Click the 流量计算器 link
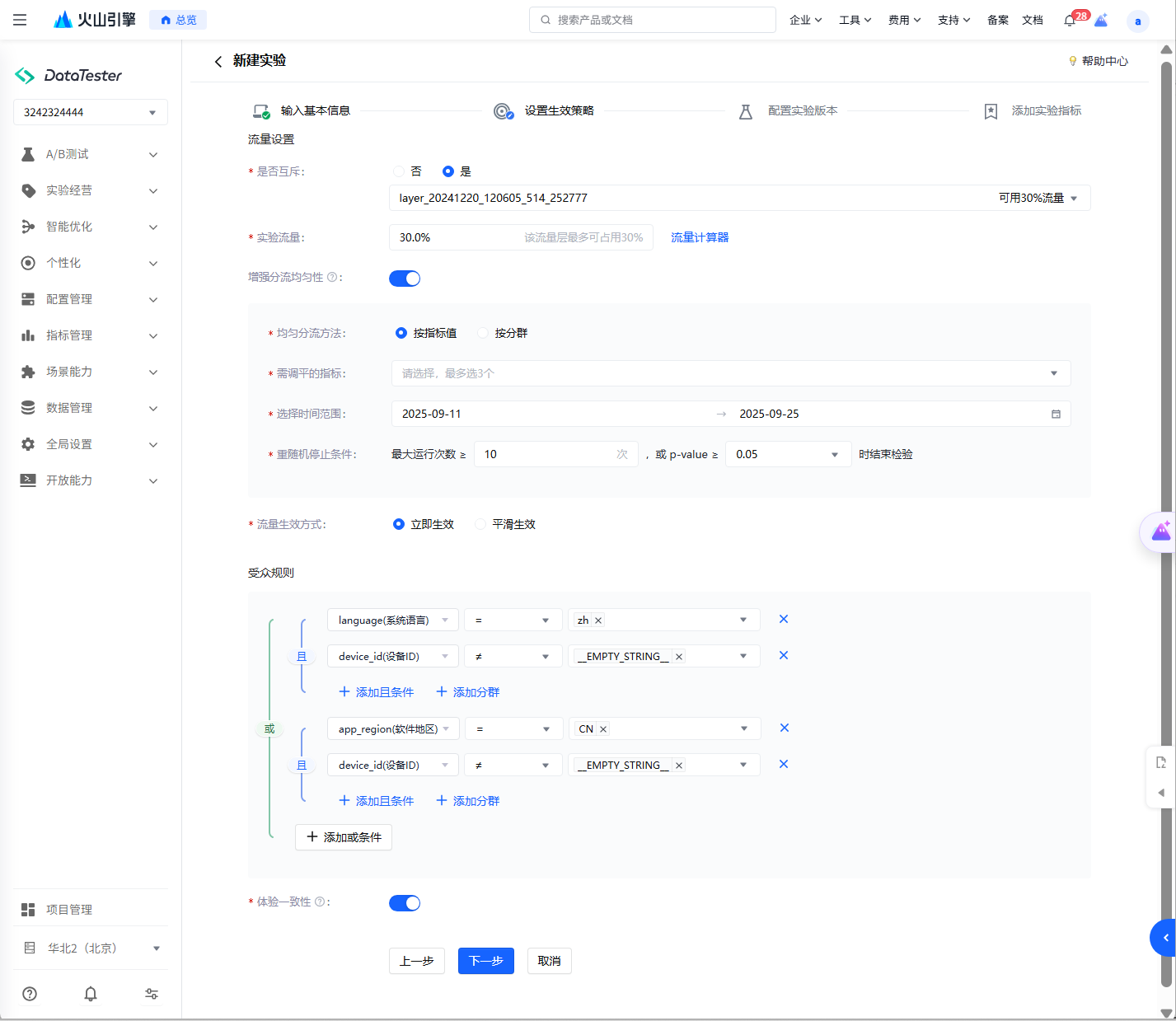 tap(700, 237)
